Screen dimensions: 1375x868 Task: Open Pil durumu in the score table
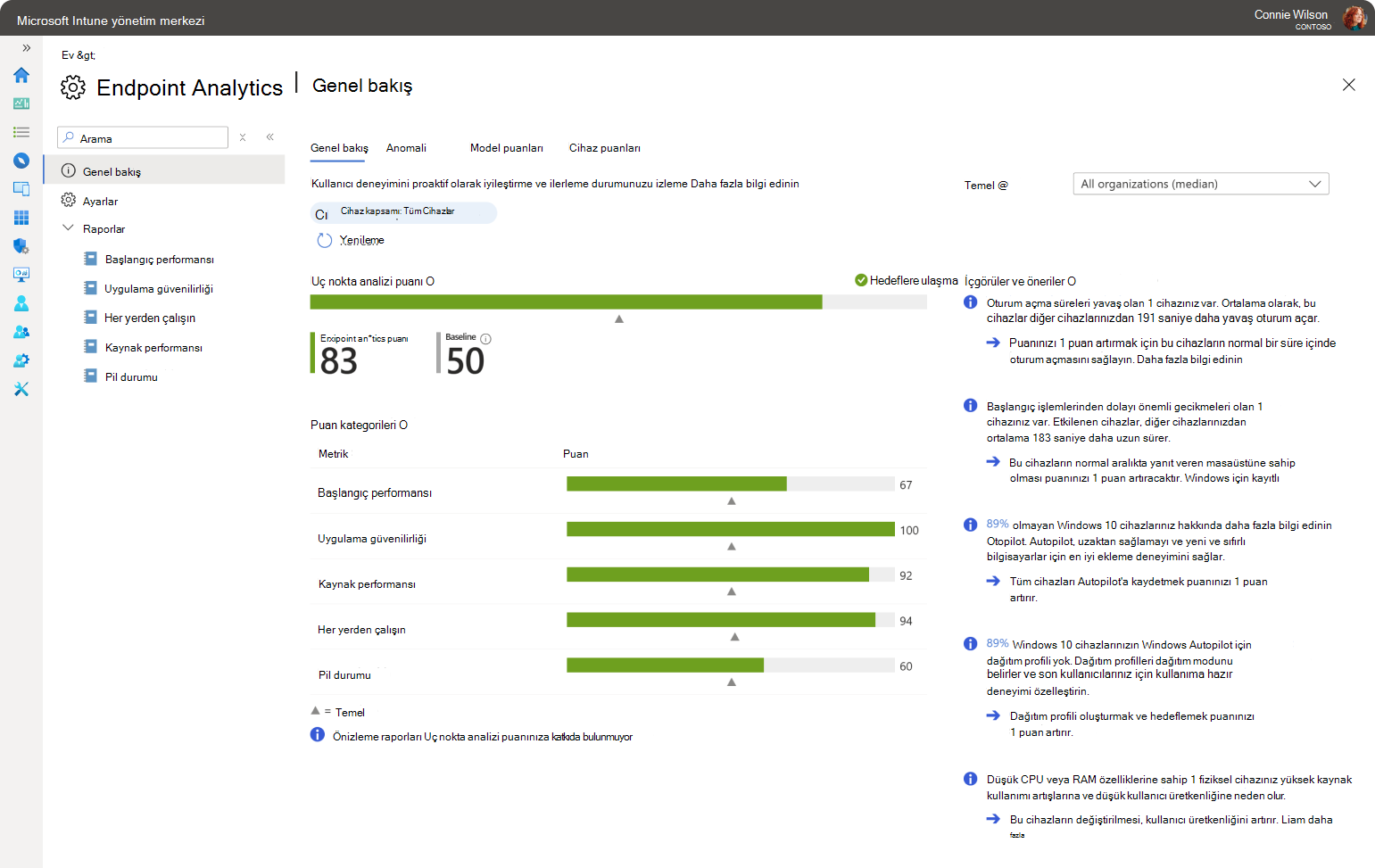pos(344,675)
